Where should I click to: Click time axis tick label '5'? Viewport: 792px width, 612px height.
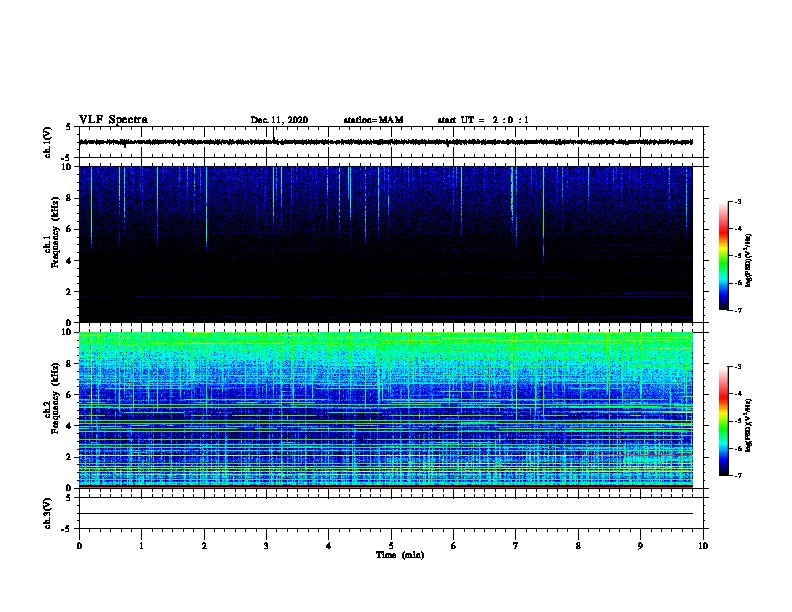[x=391, y=546]
